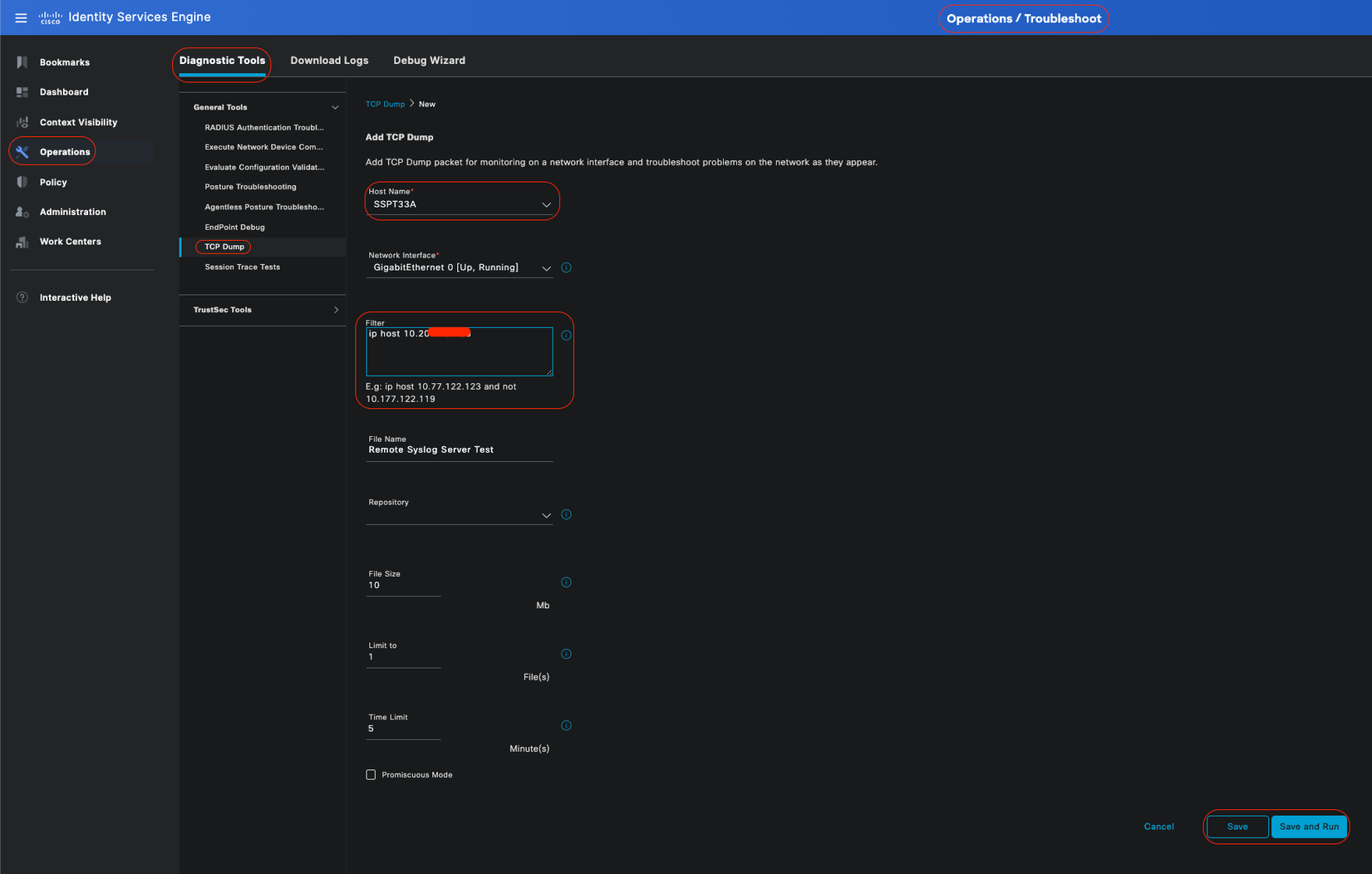Click the TCP Dump breadcrumb link
This screenshot has width=1372, height=874.
click(x=385, y=104)
